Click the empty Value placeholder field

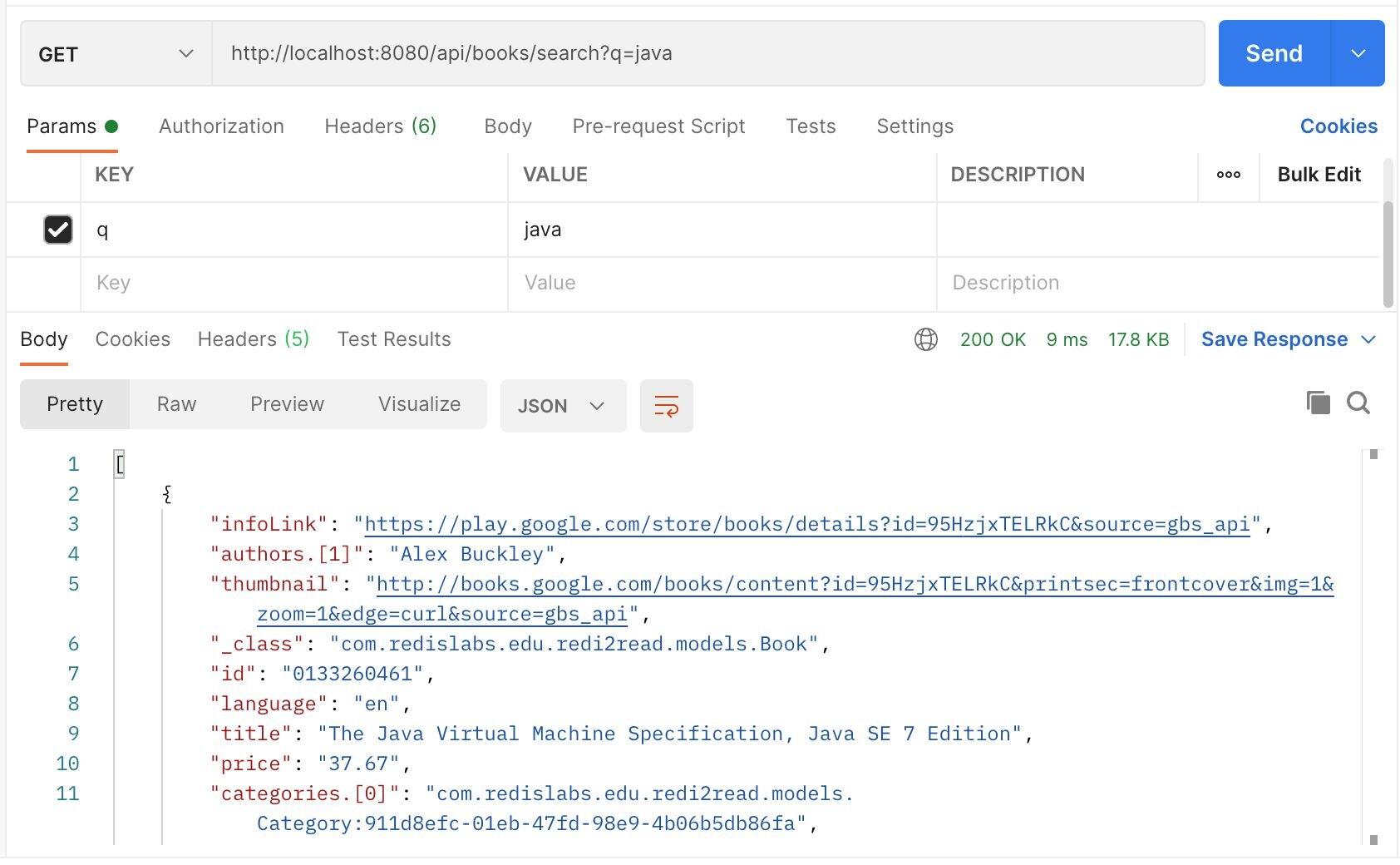pyautogui.click(x=722, y=284)
